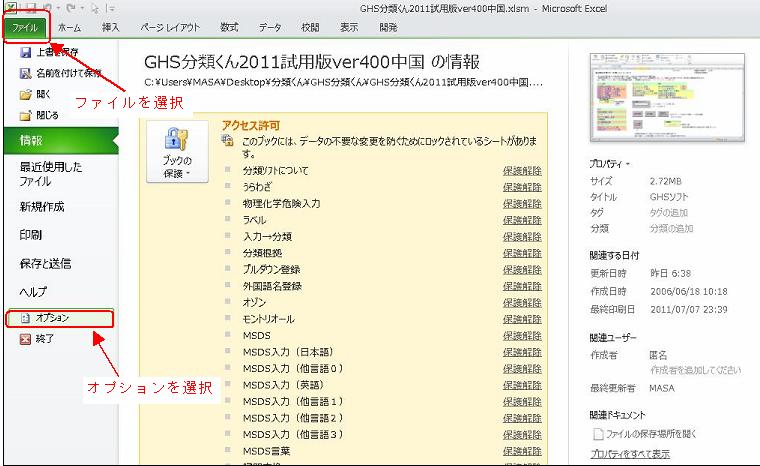Click the オプション icon in sidebar
The width and height of the screenshot is (760, 466).
[26, 318]
